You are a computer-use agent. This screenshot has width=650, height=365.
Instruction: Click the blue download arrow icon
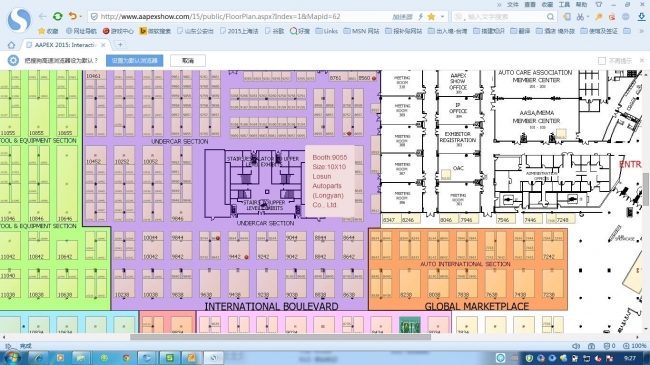point(641,17)
